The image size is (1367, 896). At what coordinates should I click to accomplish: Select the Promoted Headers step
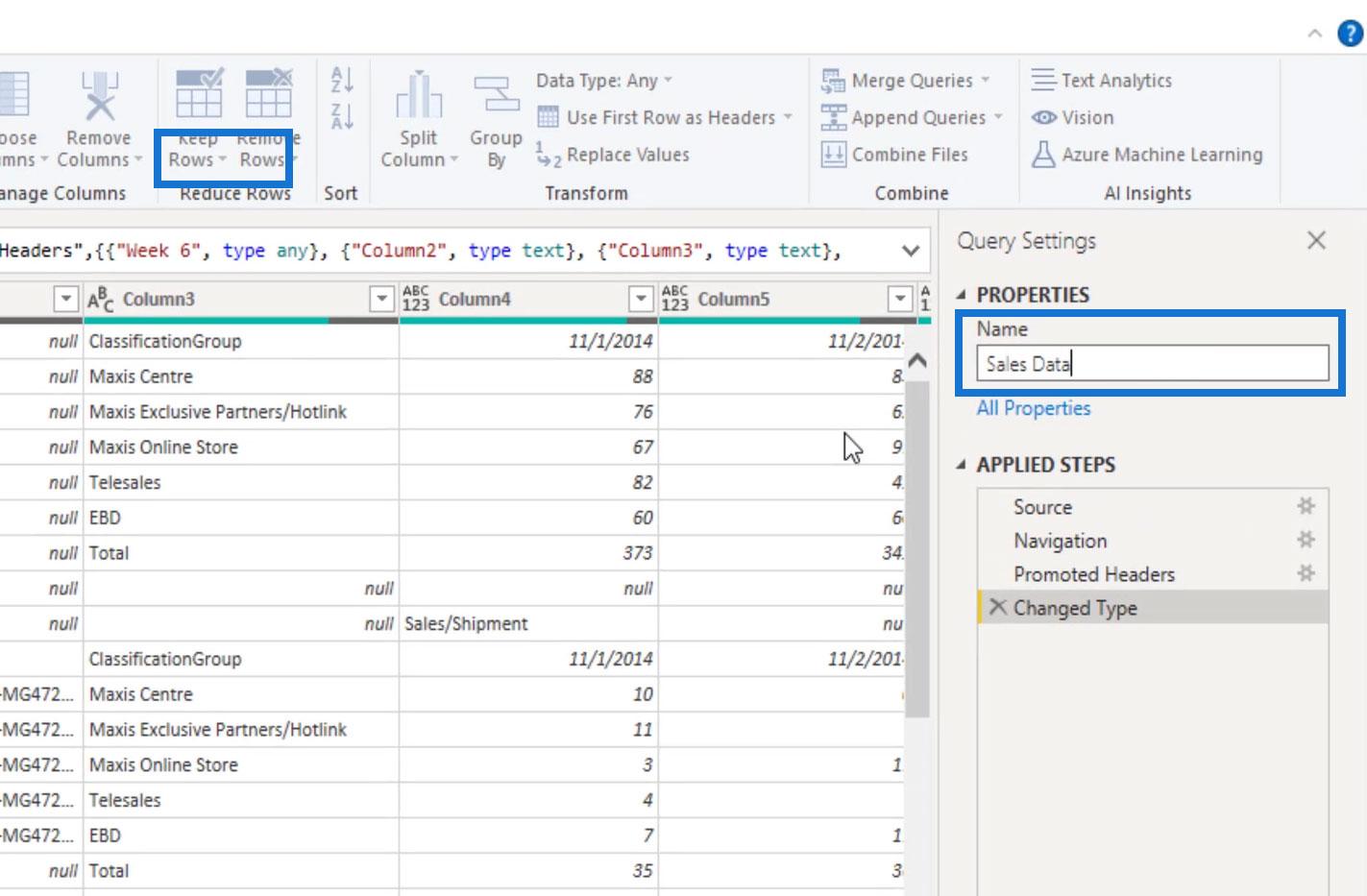tap(1093, 574)
